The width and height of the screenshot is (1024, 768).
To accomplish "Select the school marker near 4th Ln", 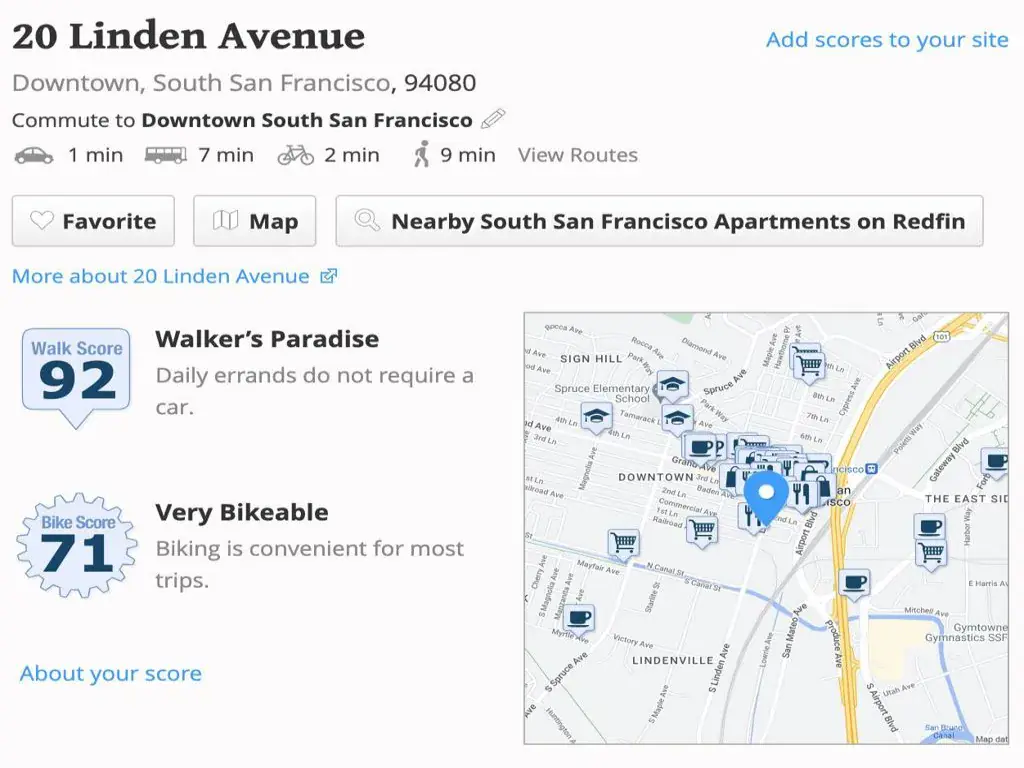I will click(597, 416).
